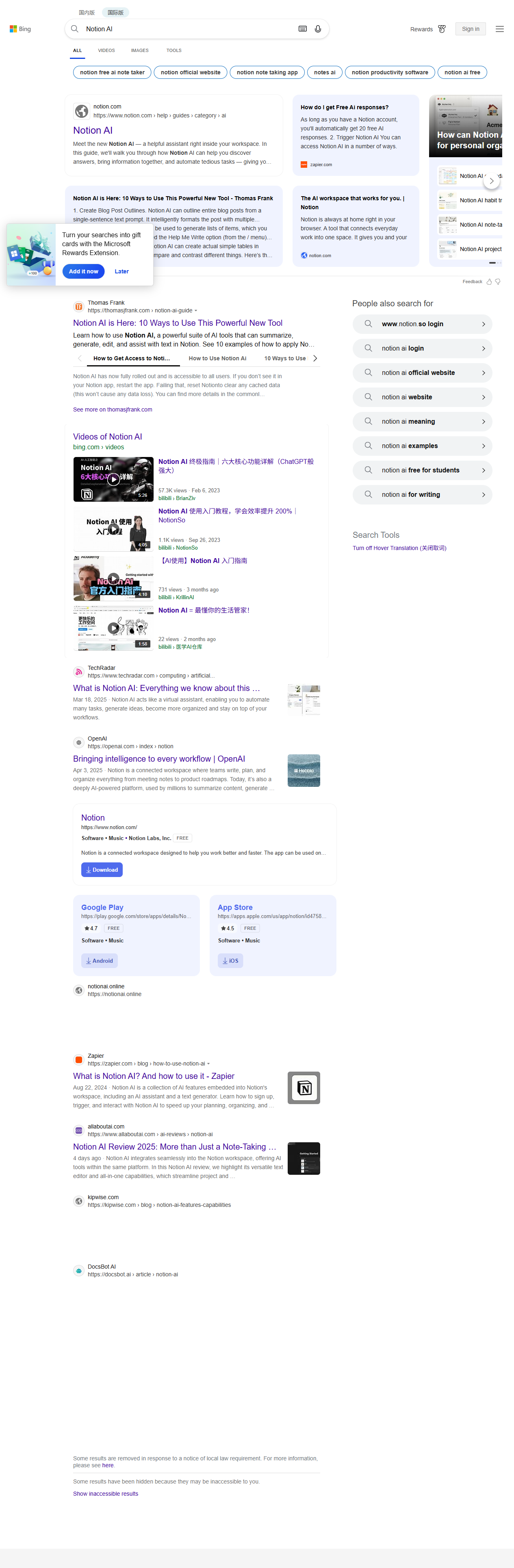
Task: Expand the thomasjfrank.com URL dropdown arrow
Action: pos(195,310)
